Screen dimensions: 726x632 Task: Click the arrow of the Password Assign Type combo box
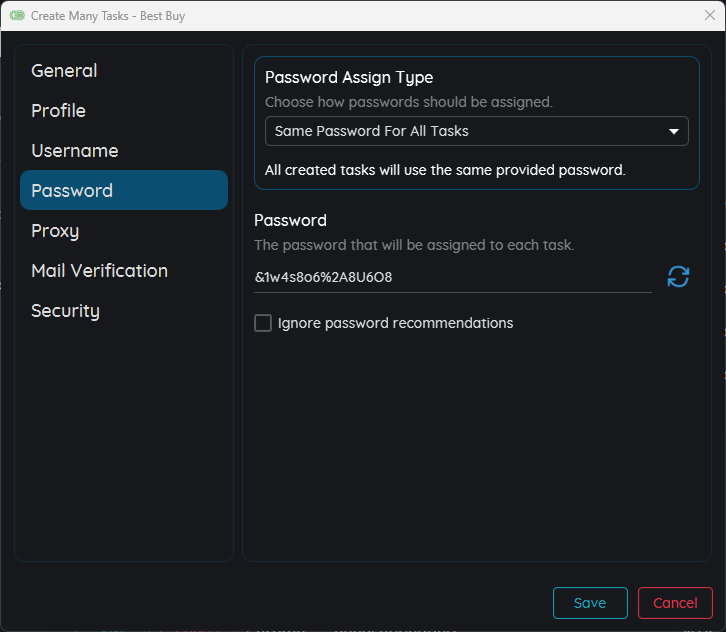click(x=674, y=131)
